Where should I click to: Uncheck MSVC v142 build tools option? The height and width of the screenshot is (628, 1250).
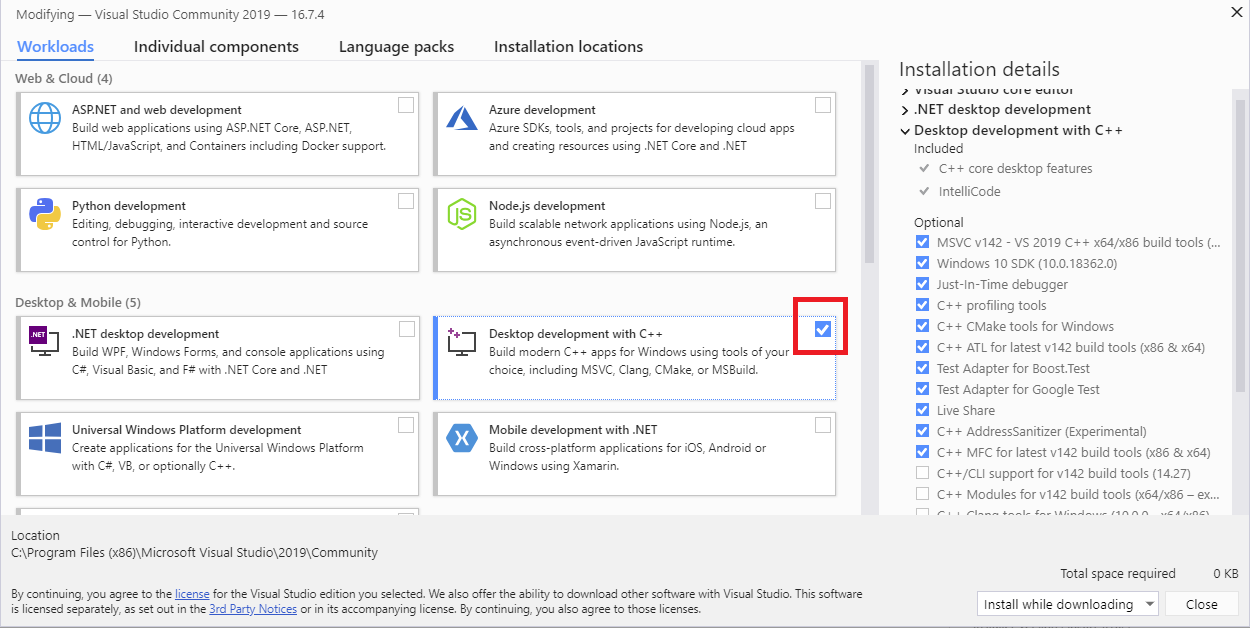[922, 242]
